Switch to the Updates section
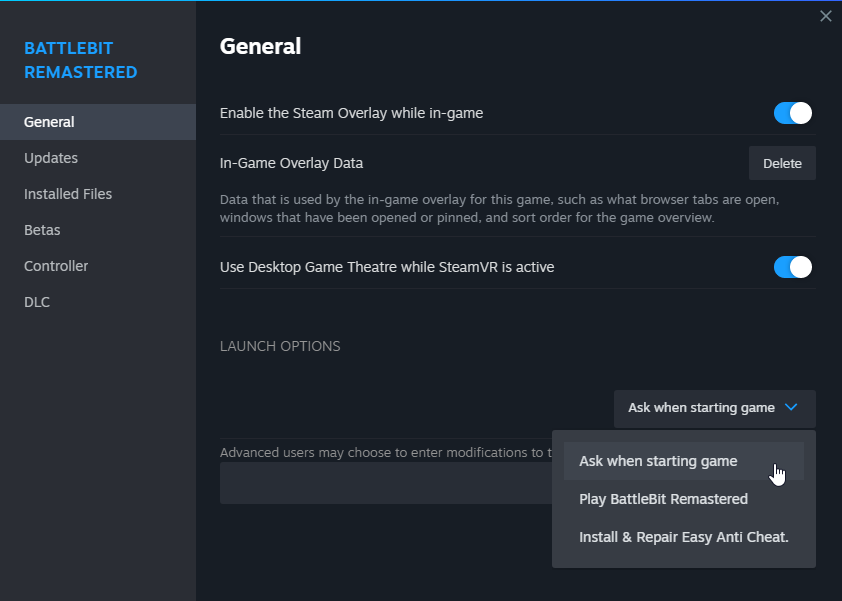The width and height of the screenshot is (842, 601). click(51, 158)
